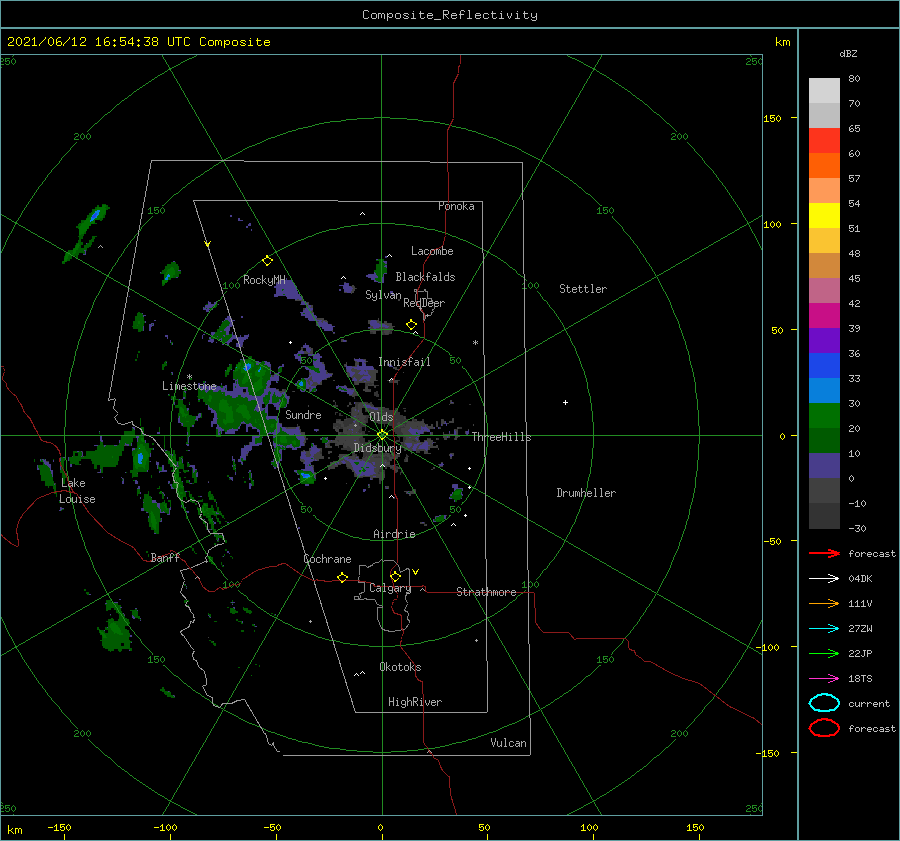This screenshot has height=841, width=900.
Task: Click the magenta 18TS arrow icon
Action: click(824, 679)
